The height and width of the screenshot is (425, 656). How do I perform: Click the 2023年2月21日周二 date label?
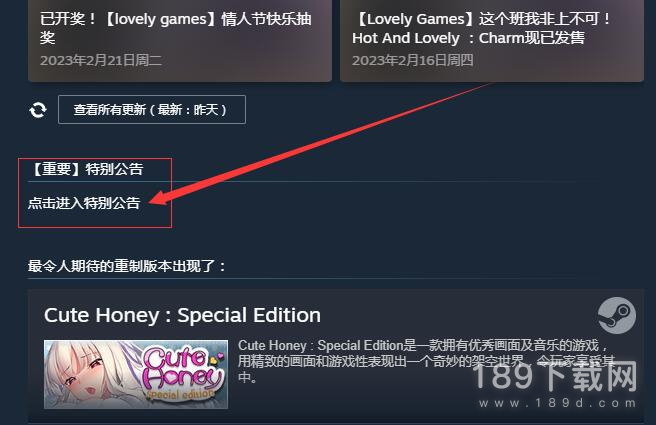[101, 61]
